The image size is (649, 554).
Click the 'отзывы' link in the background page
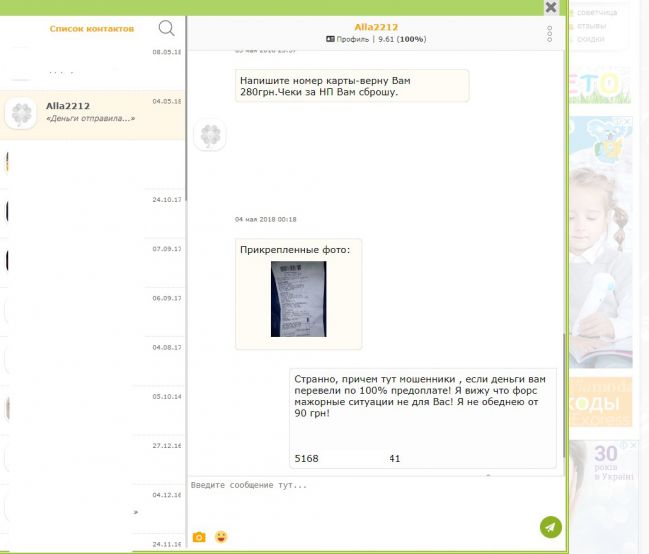point(591,26)
